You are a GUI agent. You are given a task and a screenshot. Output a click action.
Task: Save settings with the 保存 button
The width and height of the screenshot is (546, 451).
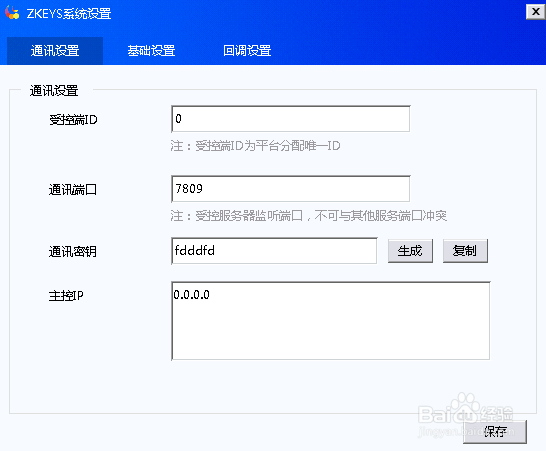click(495, 432)
